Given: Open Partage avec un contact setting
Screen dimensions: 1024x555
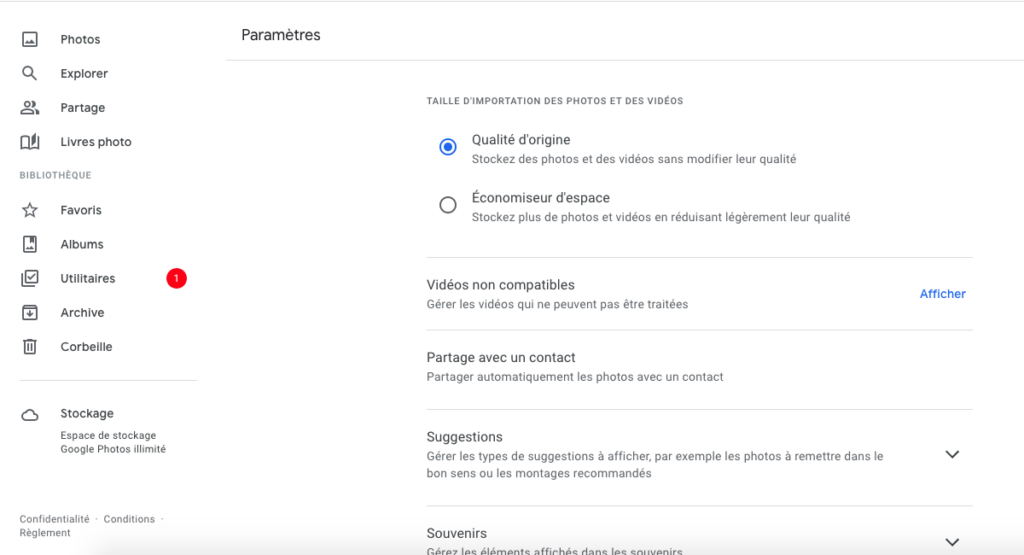Looking at the screenshot, I should pos(699,367).
